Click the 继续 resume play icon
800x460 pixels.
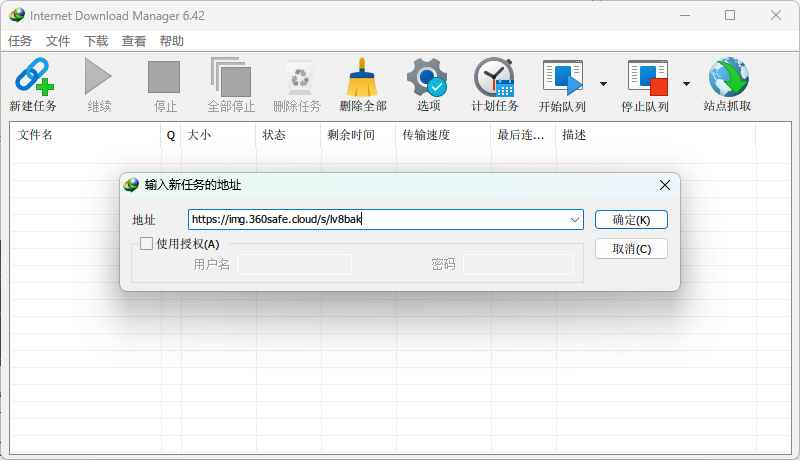(x=98, y=76)
